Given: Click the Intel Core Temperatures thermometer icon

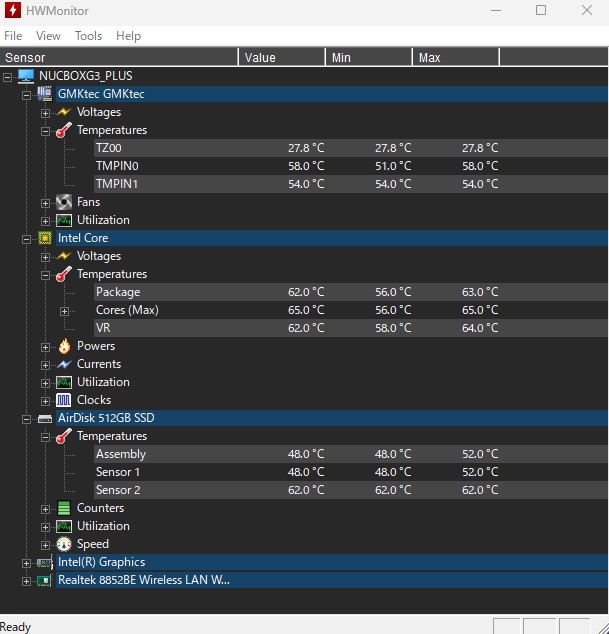Looking at the screenshot, I should click(64, 274).
